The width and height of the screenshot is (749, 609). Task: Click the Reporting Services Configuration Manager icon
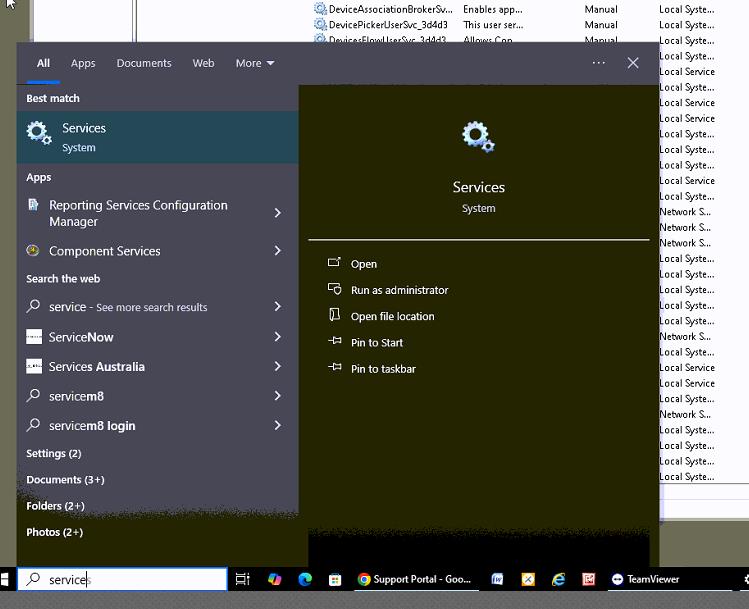point(34,212)
